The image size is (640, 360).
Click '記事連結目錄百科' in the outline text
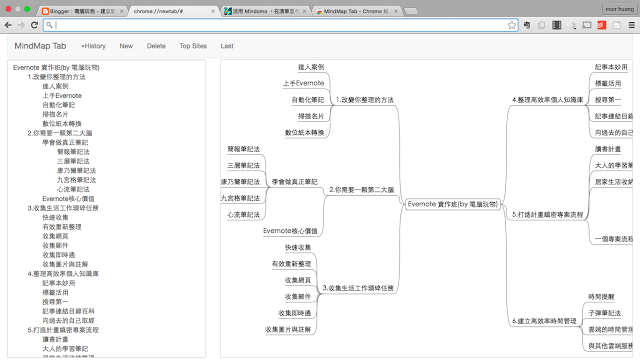tap(69, 312)
